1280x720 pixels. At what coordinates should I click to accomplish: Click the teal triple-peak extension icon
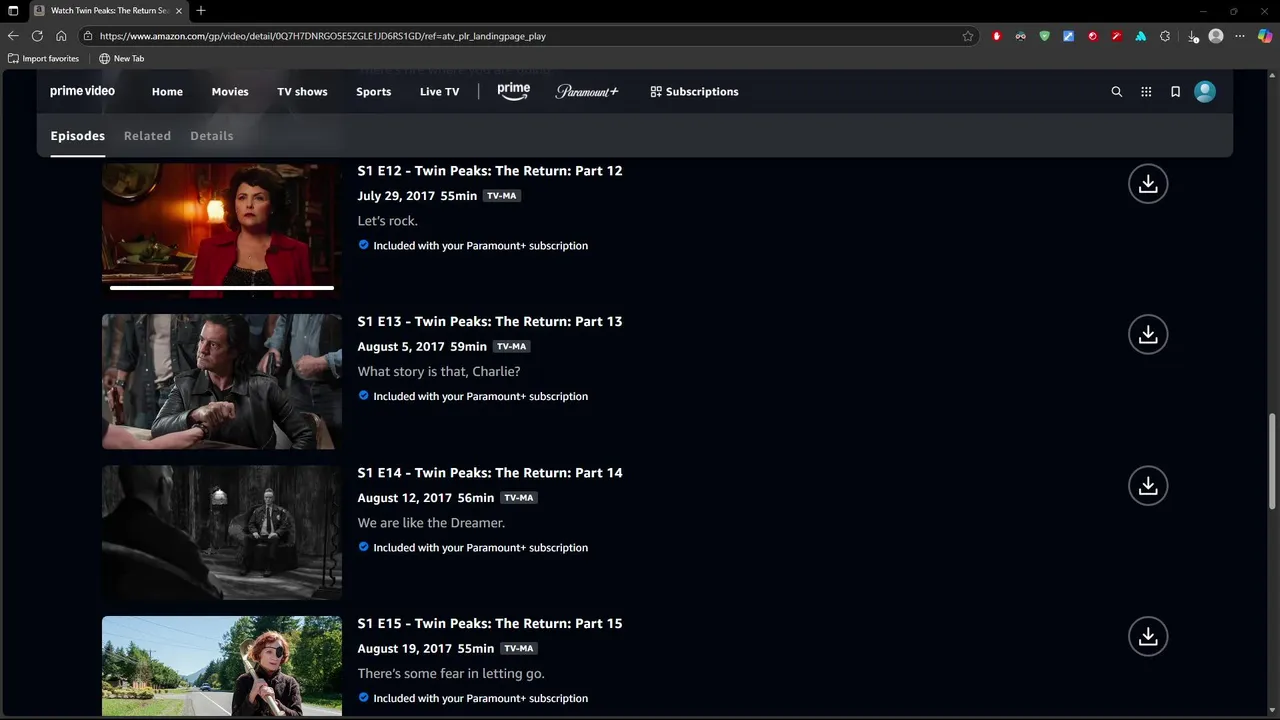pos(1141,36)
